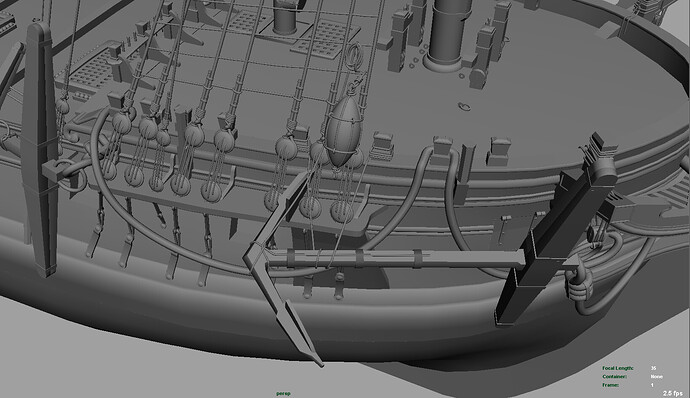Screen dimensions: 690x398
Task: Click the container value 'None'
Action: 657,376
